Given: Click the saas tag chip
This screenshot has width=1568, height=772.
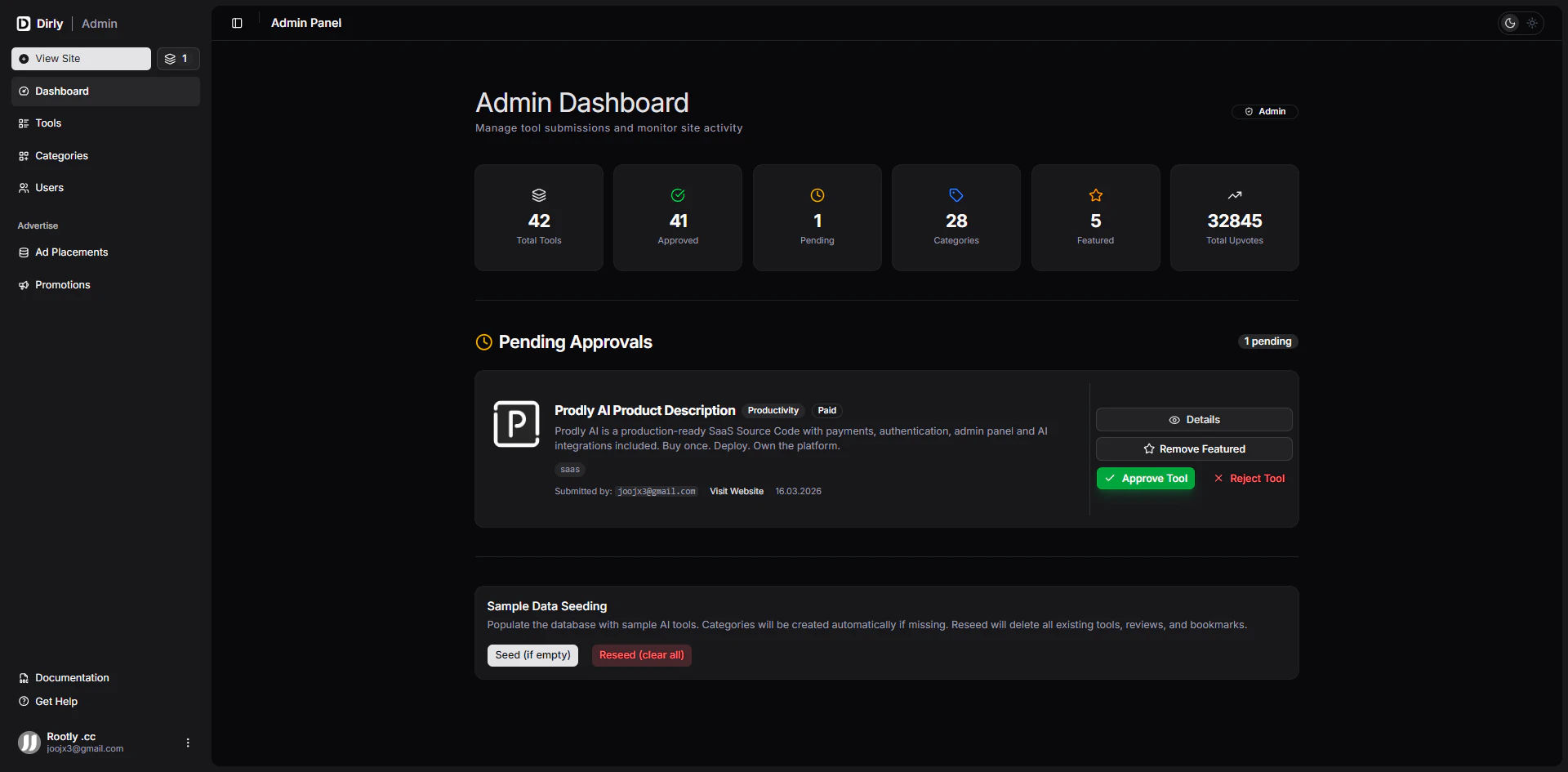Looking at the screenshot, I should pos(570,470).
